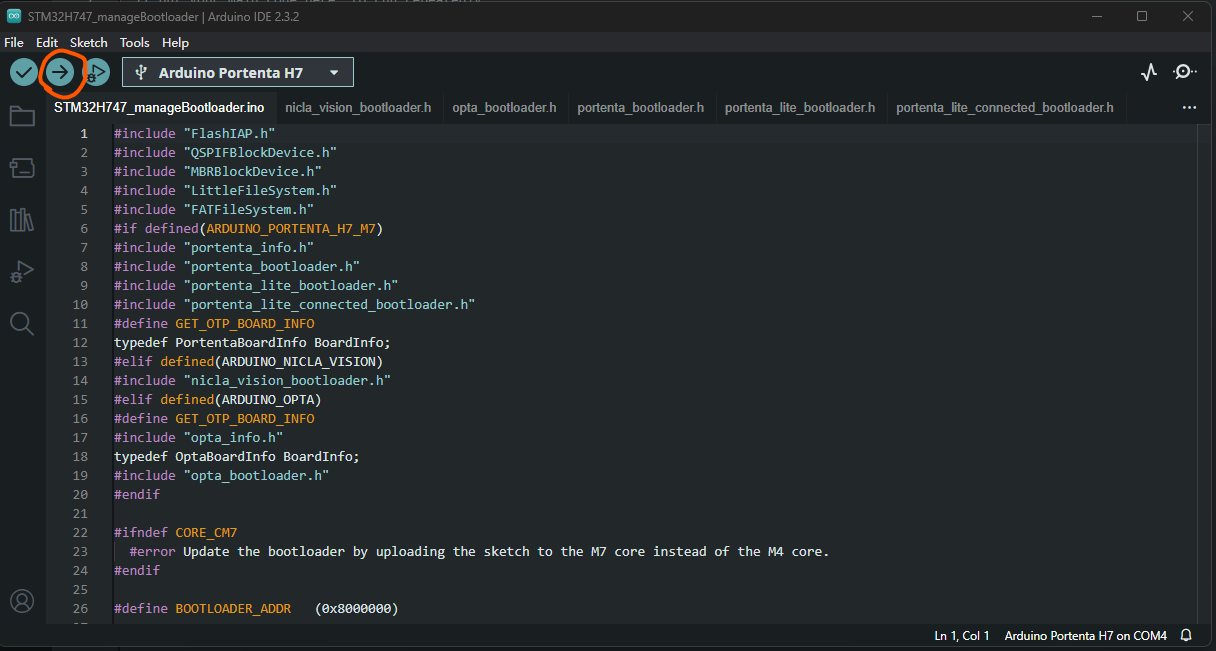The height and width of the screenshot is (651, 1216).
Task: Open the Serial Plotter icon
Action: point(1148,72)
